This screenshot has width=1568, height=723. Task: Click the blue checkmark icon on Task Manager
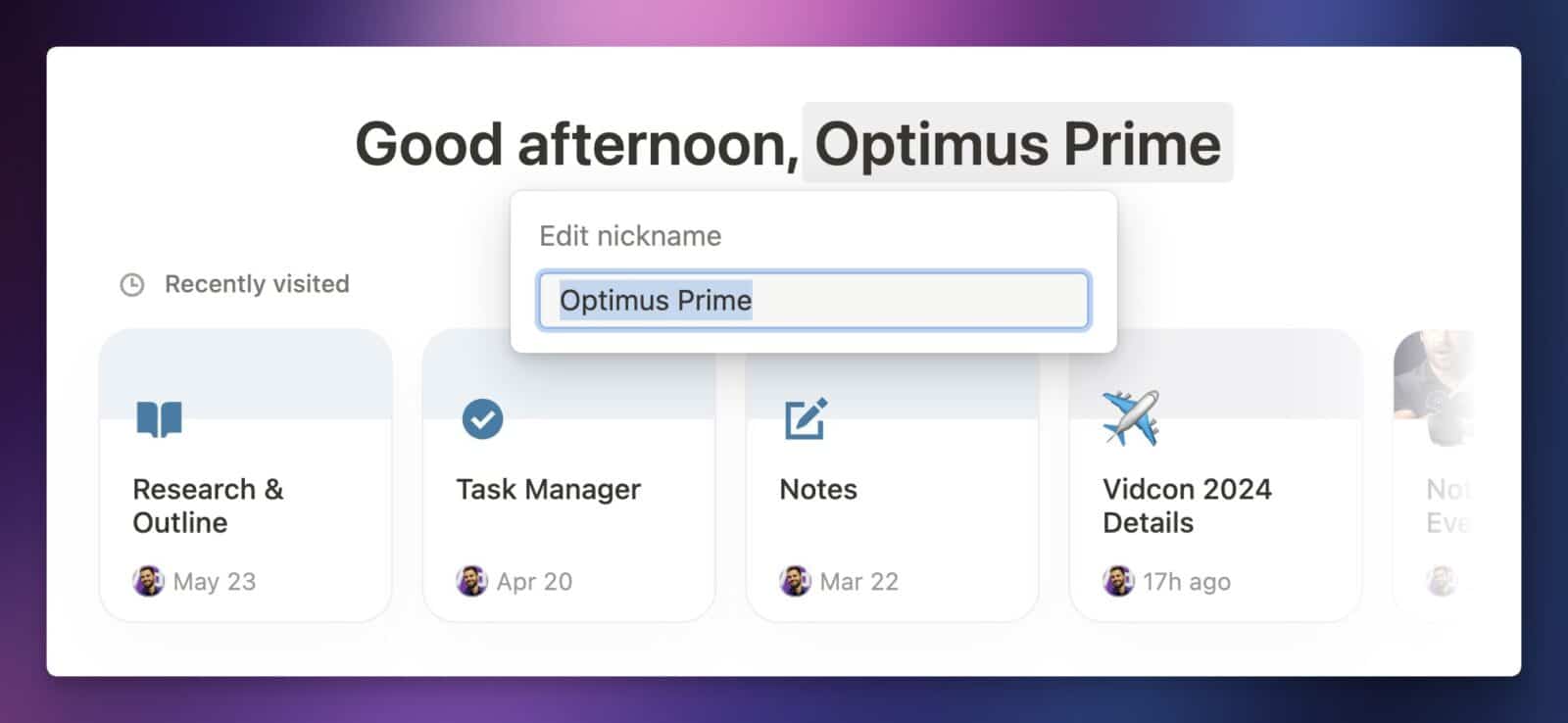pos(482,419)
